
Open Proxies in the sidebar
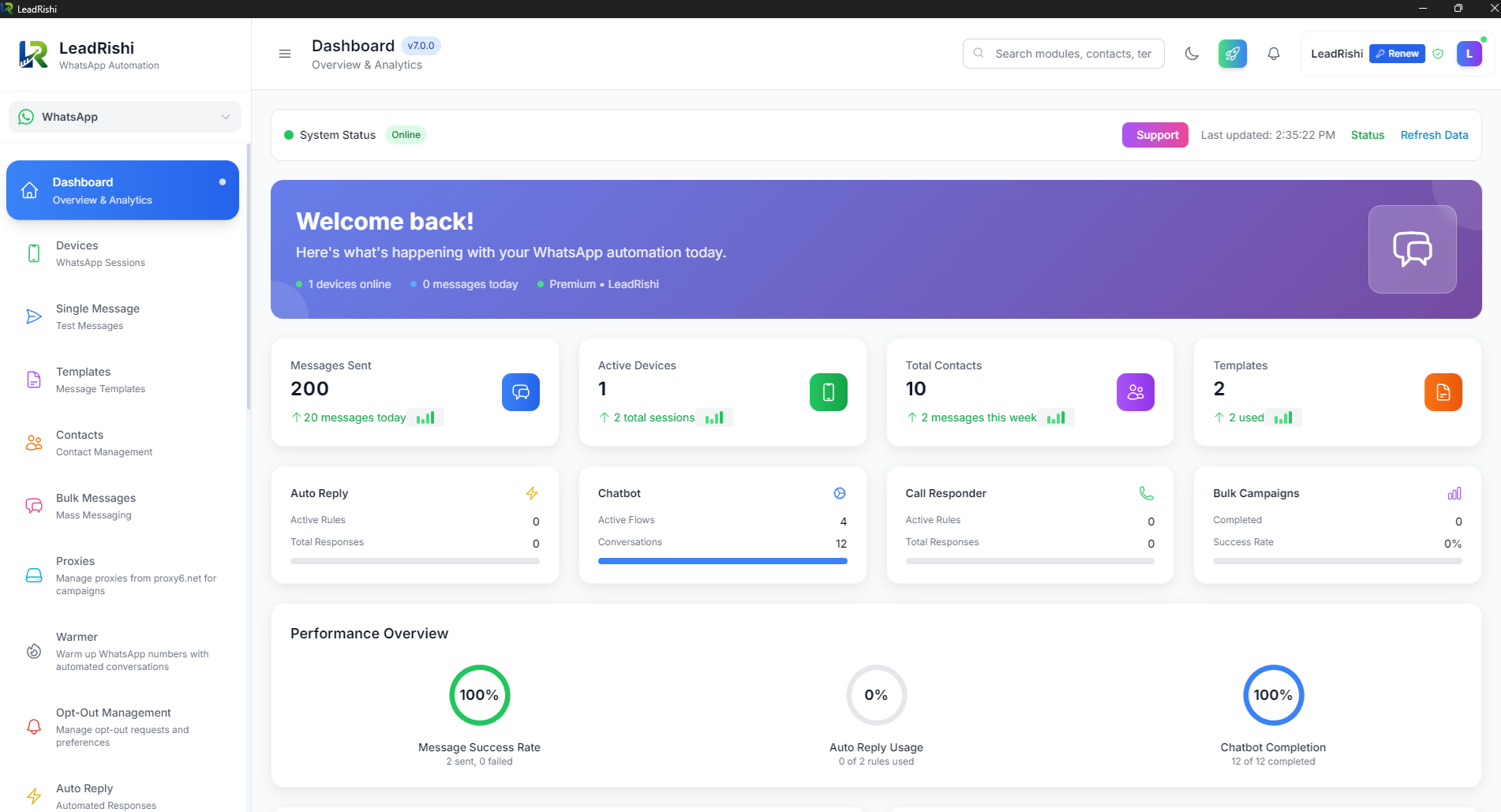pyautogui.click(x=122, y=575)
